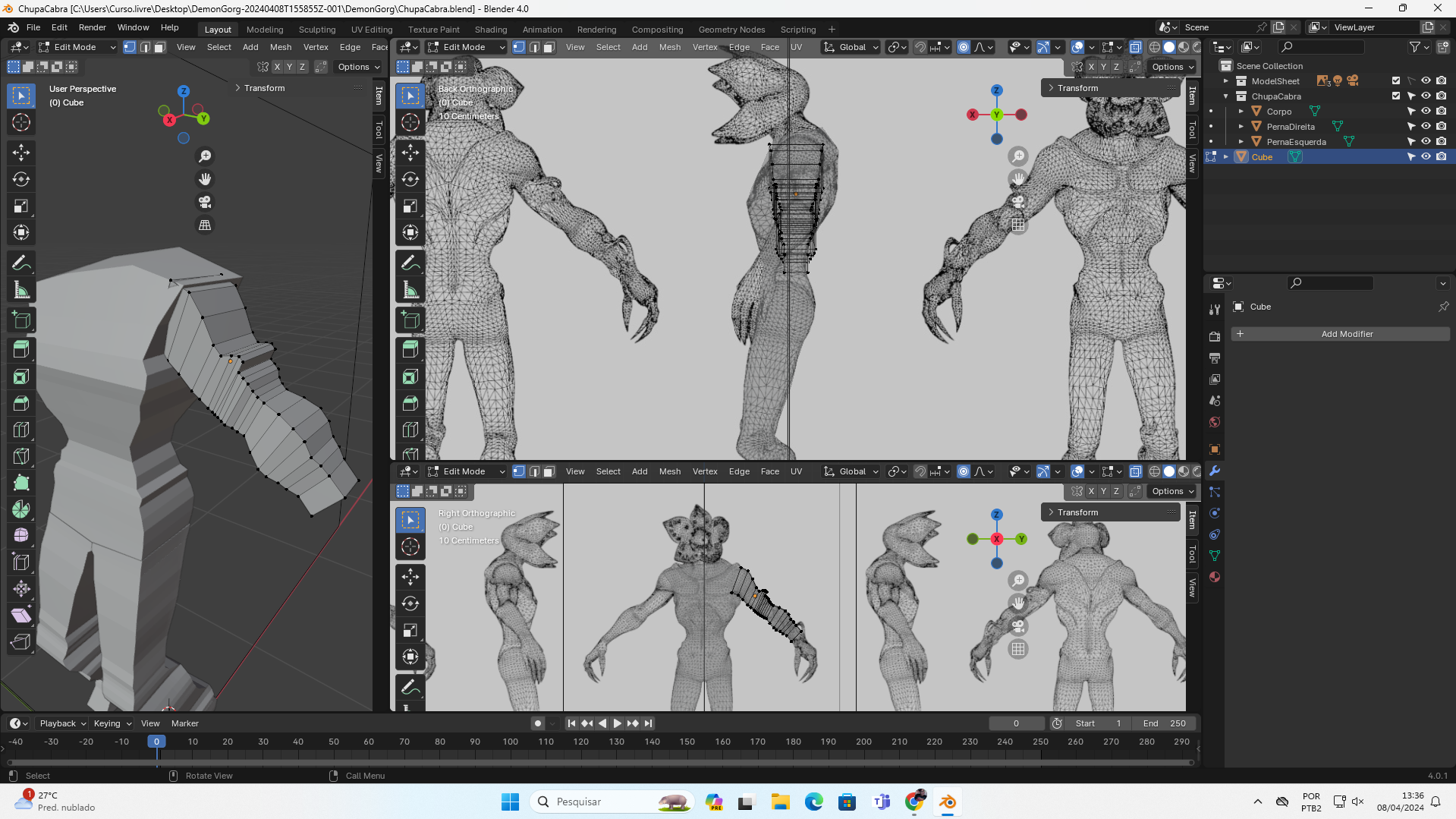Click the current frame marker on timeline

coord(156,742)
